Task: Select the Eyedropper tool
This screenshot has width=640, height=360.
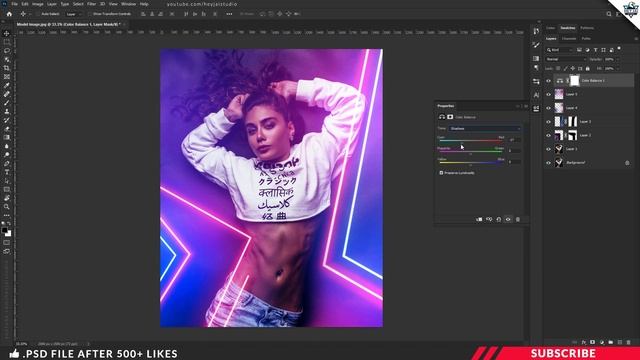Action: (x=7, y=85)
